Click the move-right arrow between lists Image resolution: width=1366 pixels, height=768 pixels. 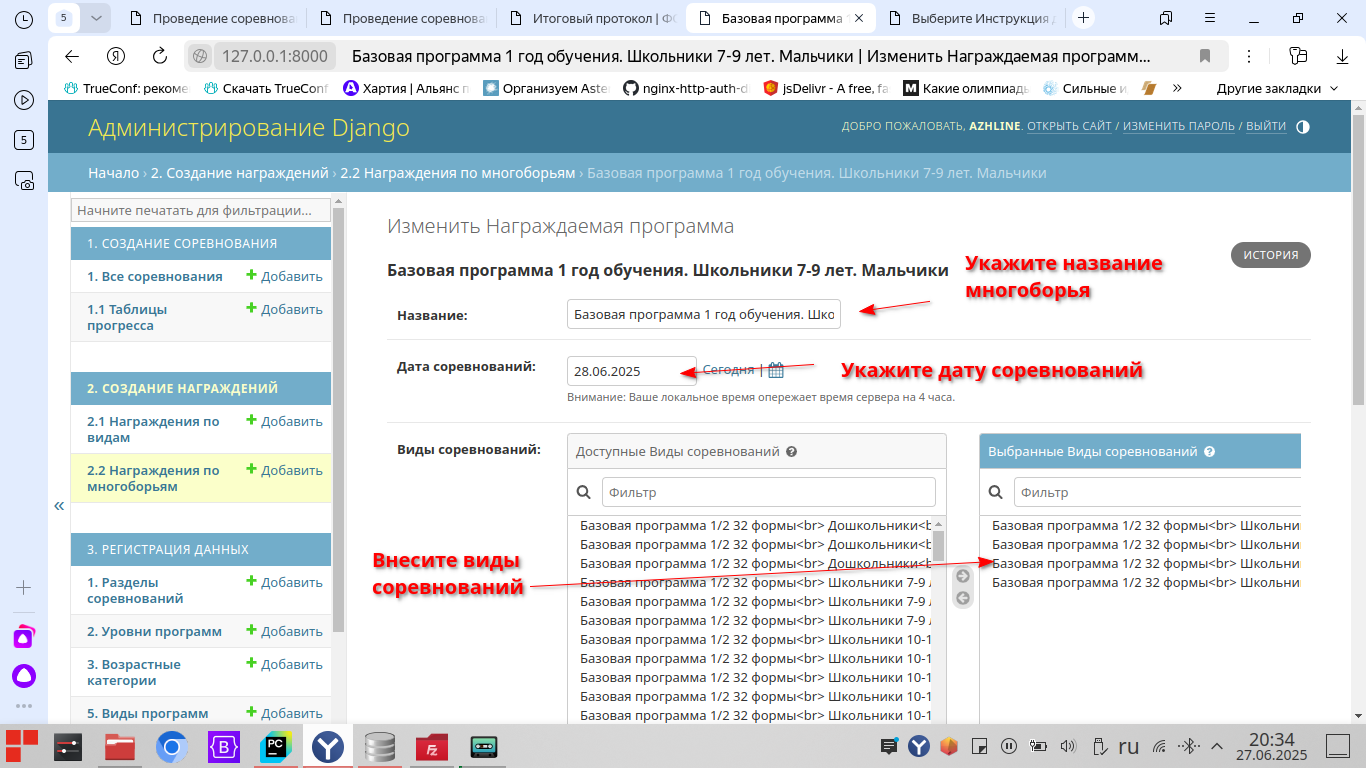pos(963,576)
